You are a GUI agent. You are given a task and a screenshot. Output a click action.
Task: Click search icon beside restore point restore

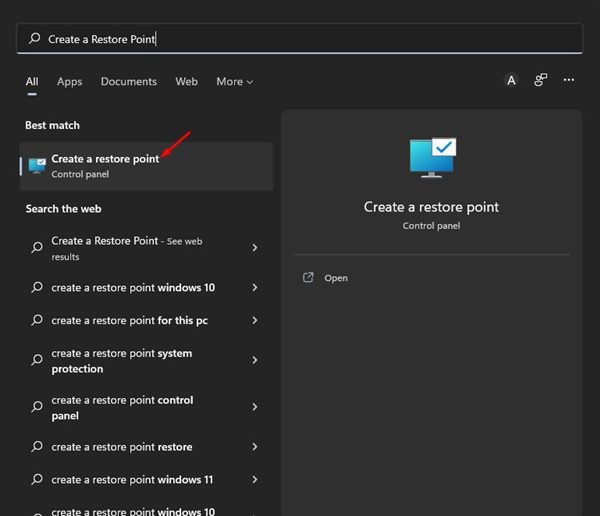37,446
